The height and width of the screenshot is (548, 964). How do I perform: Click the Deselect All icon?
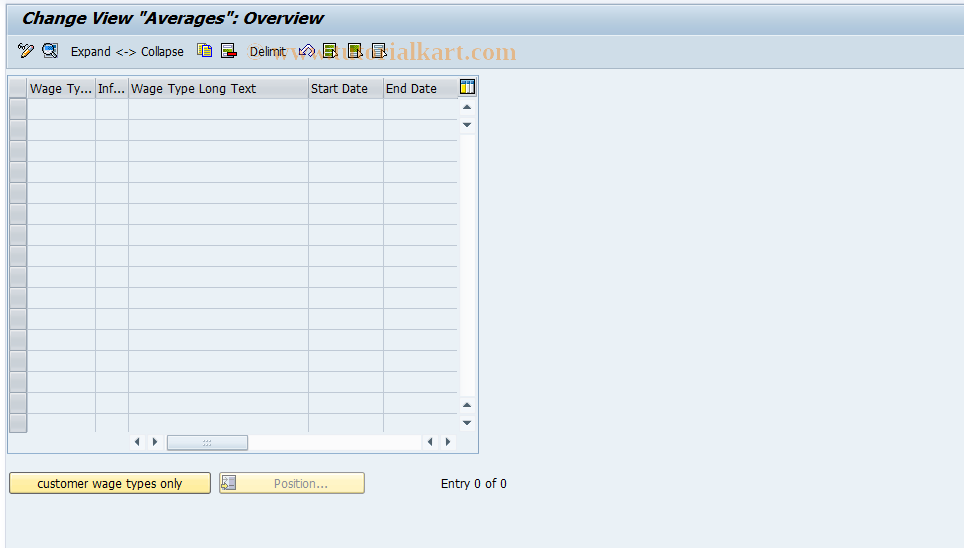tap(379, 51)
